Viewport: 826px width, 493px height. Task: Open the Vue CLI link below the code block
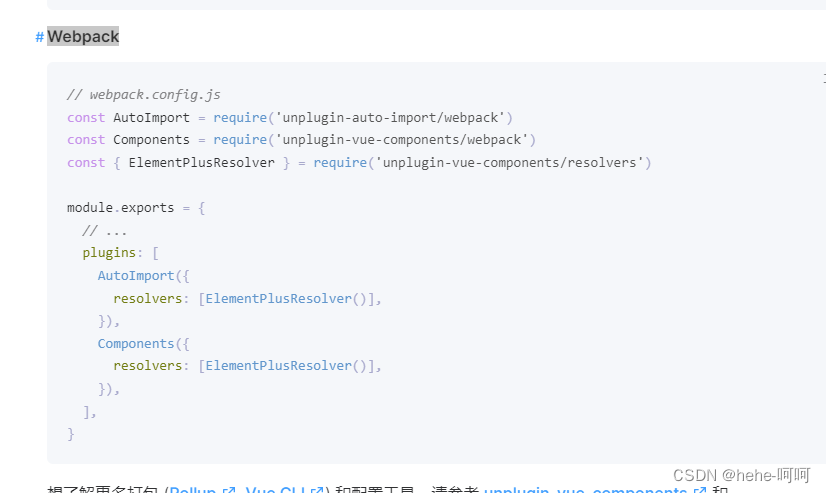click(x=285, y=489)
